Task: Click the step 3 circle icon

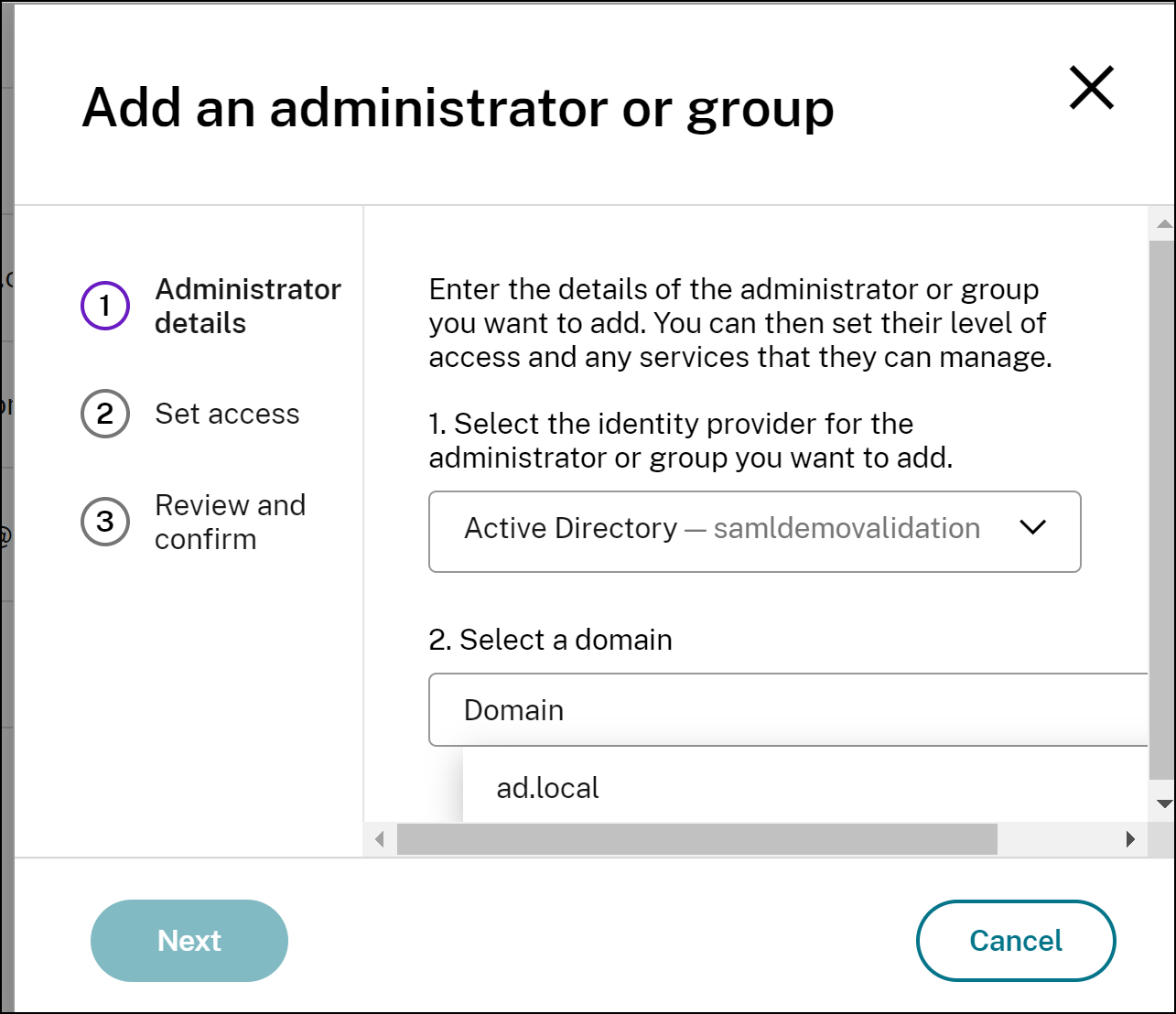Action: coord(105,522)
